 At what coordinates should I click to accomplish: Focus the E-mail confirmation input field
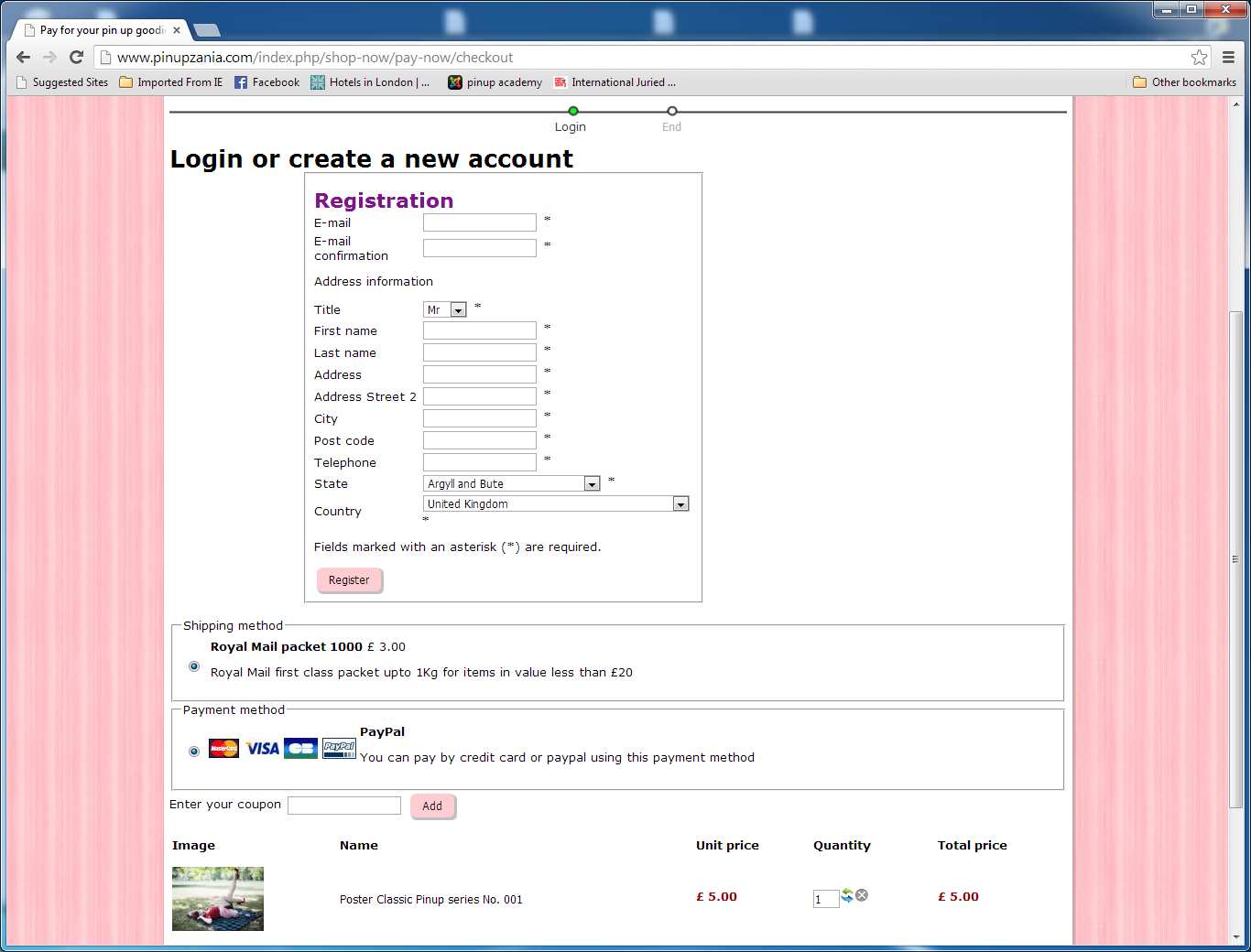click(480, 248)
